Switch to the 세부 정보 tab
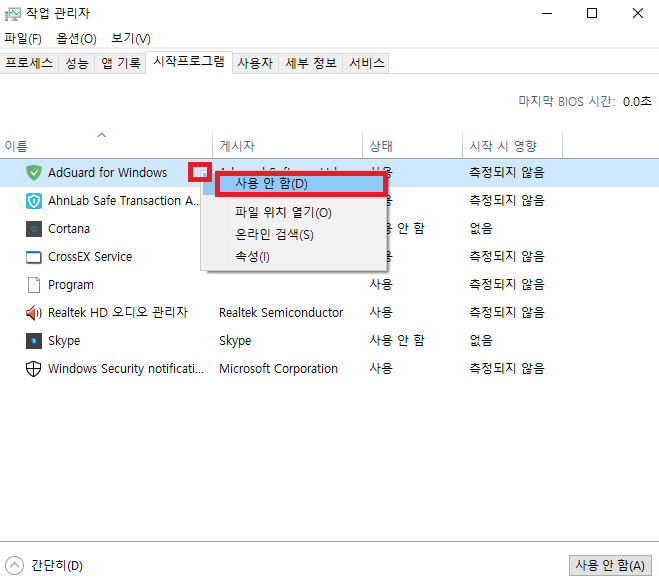659x585 pixels. point(311,63)
